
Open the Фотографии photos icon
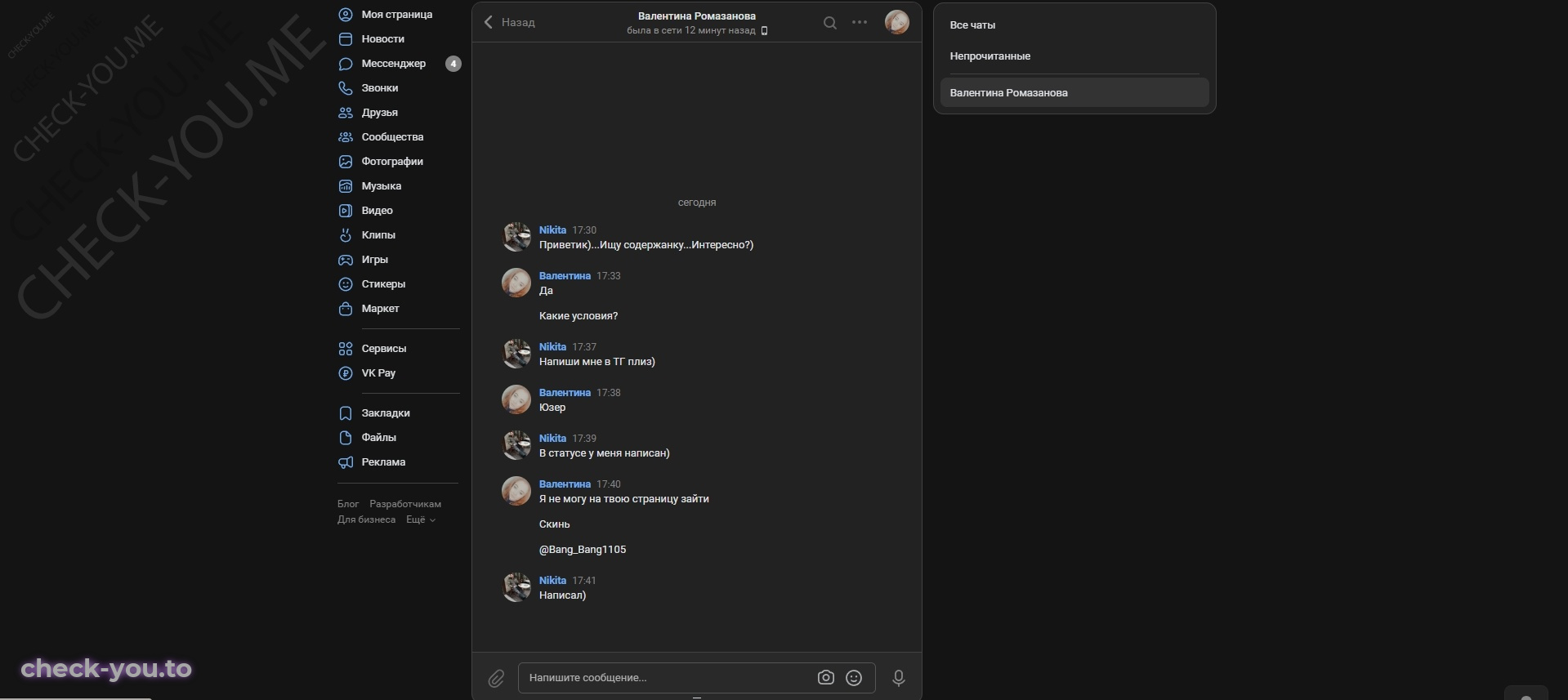point(346,162)
